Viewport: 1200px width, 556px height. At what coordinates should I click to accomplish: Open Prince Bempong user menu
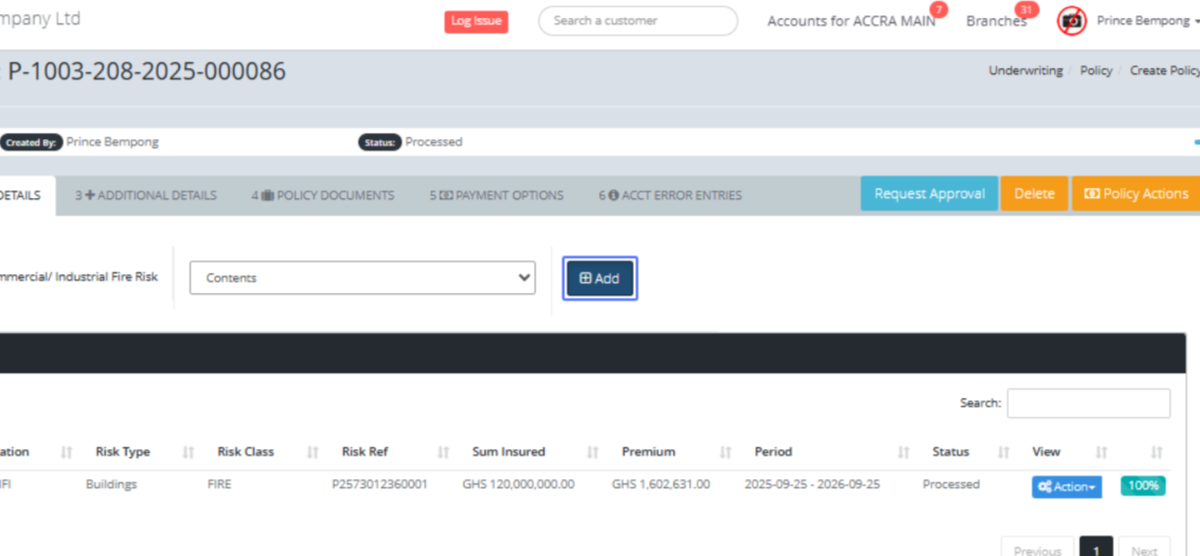(x=1147, y=21)
